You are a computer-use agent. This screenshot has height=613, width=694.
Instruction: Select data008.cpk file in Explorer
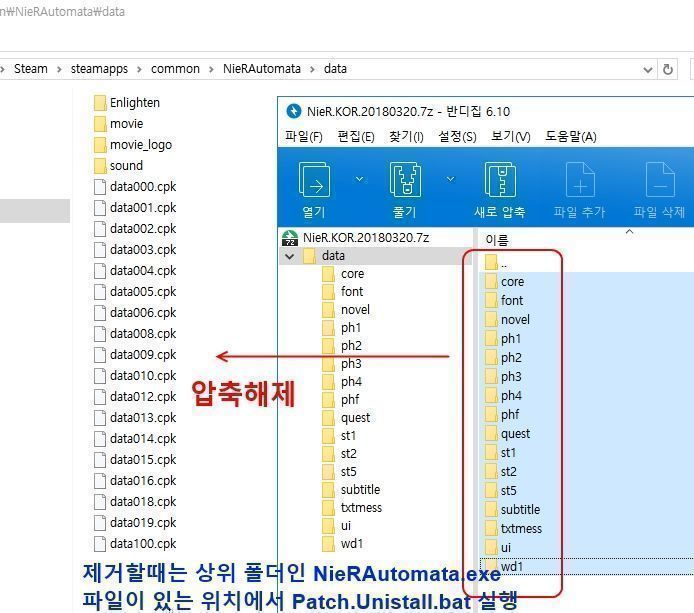(x=135, y=333)
